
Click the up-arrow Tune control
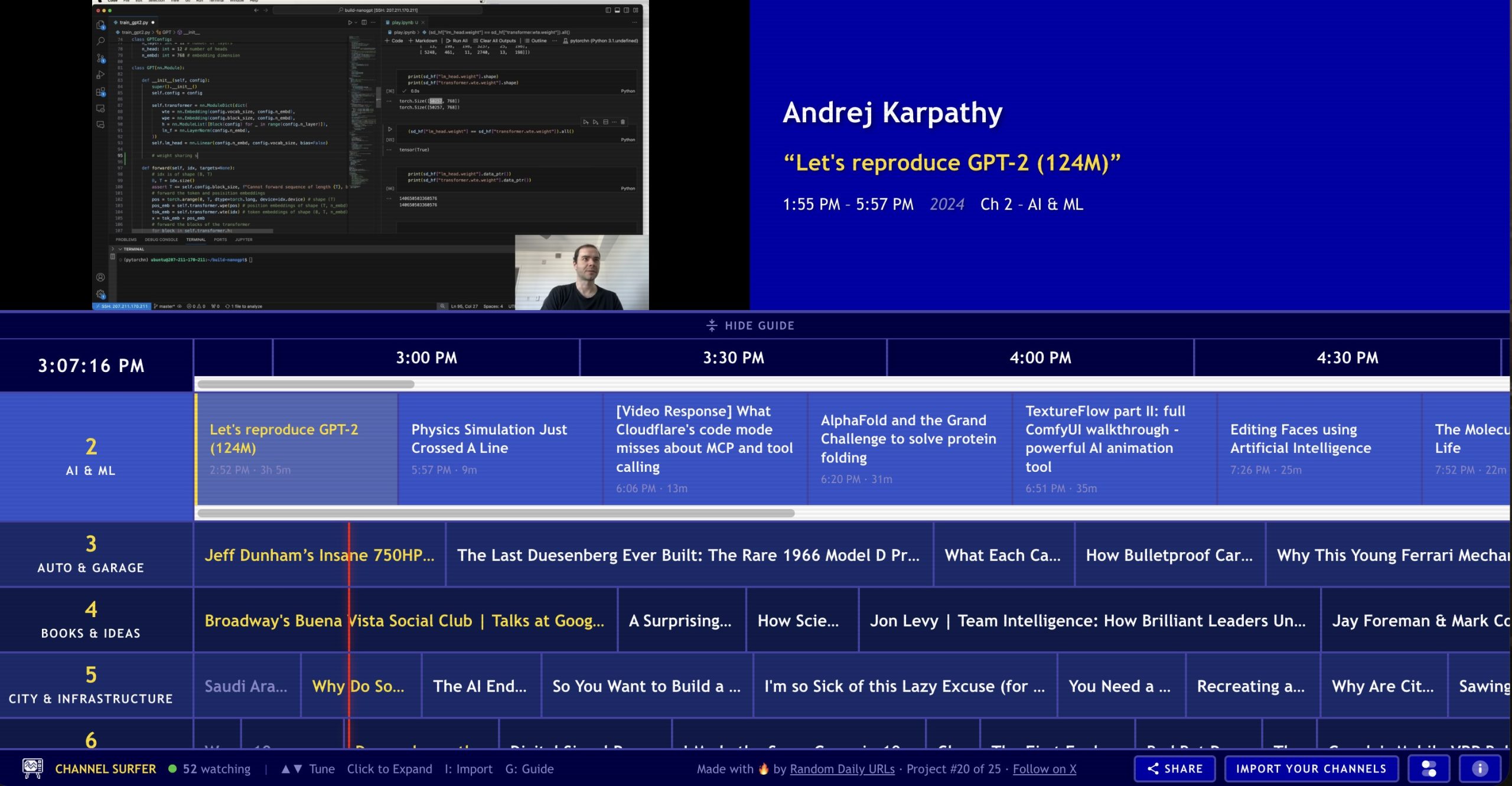(286, 768)
